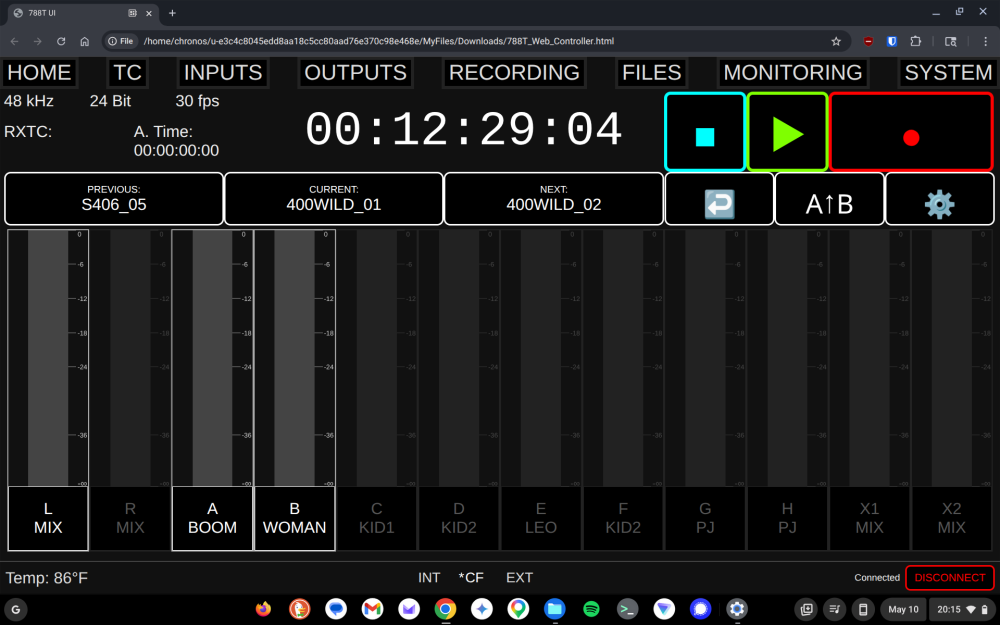1000x625 pixels.
Task: Click the cyan stop transport button
Action: coord(705,132)
